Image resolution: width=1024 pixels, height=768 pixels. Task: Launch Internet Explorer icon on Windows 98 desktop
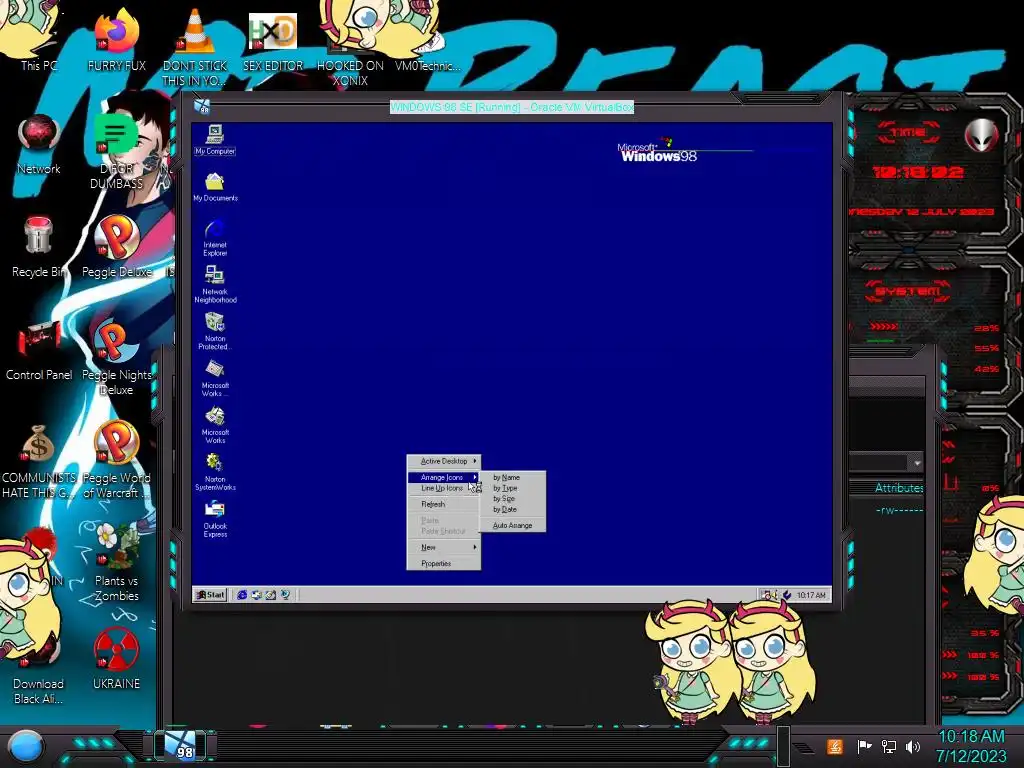pyautogui.click(x=215, y=238)
